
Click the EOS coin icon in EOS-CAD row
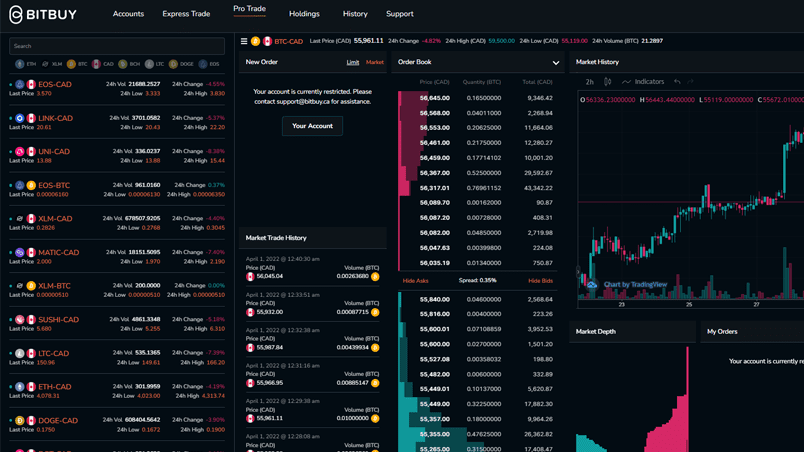(x=19, y=84)
